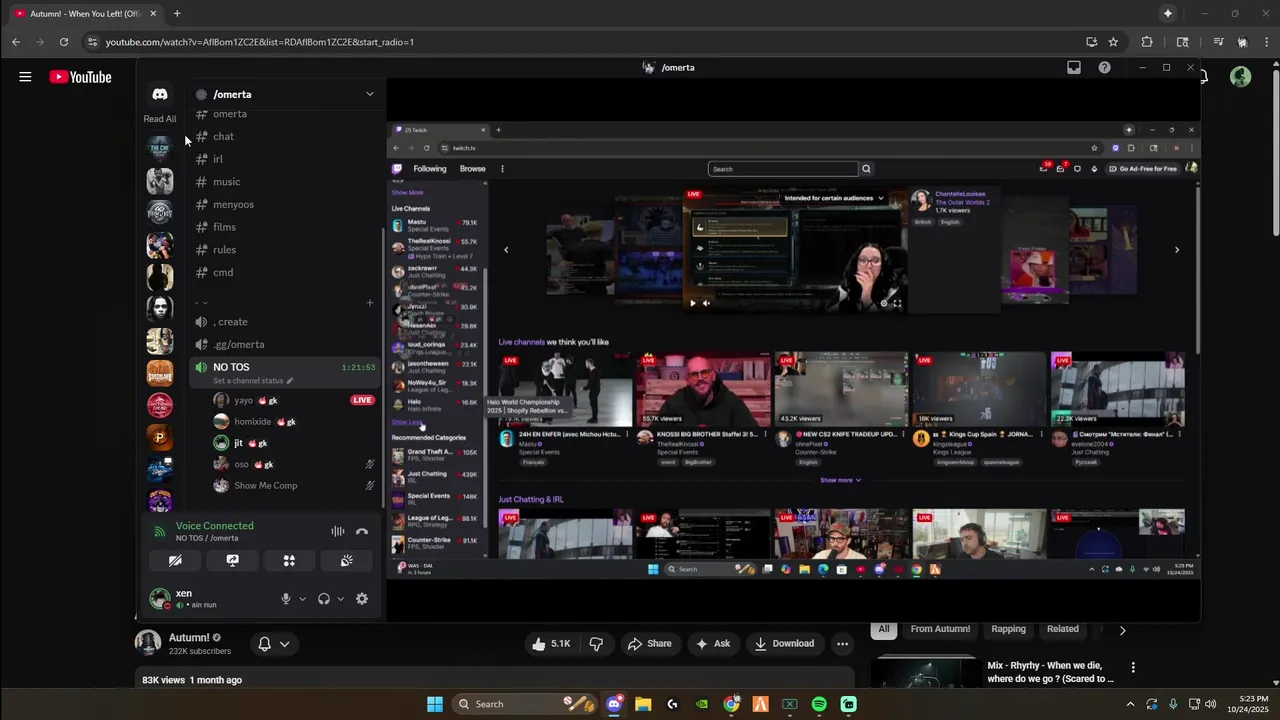Share the YouTube video
This screenshot has width=1280, height=720.
point(649,644)
